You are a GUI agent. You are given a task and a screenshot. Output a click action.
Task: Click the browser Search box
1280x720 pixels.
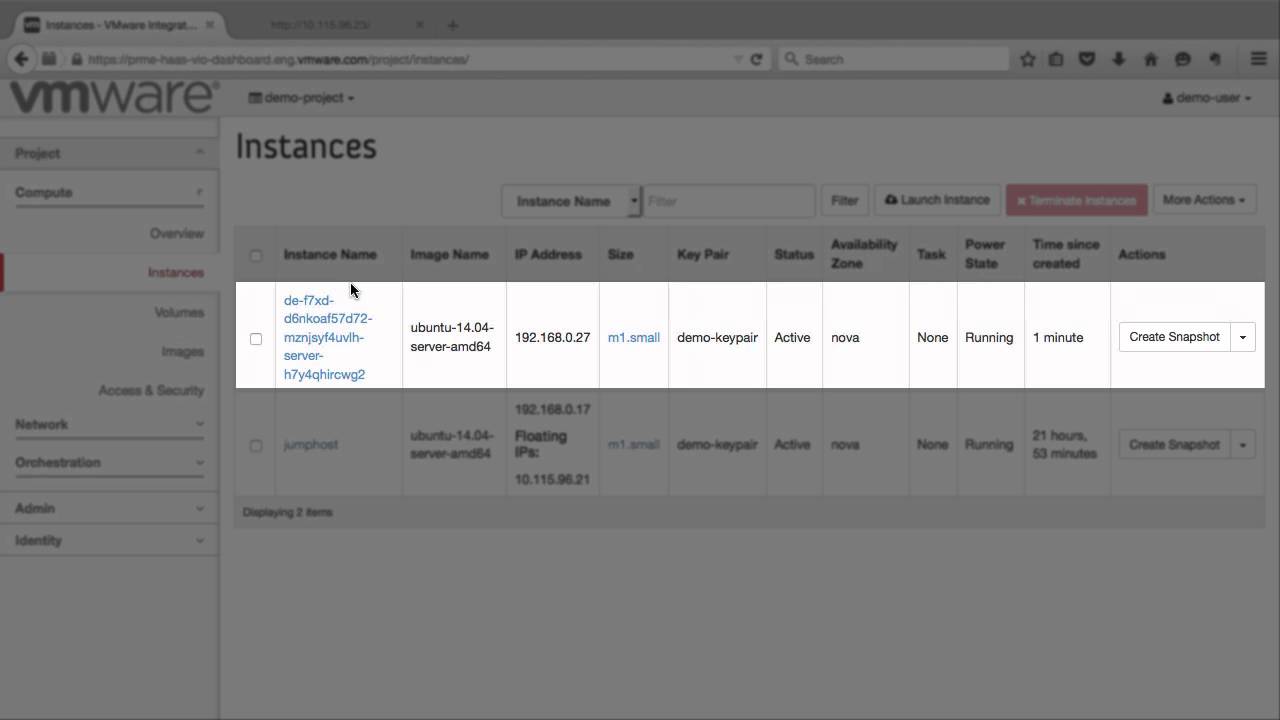893,59
